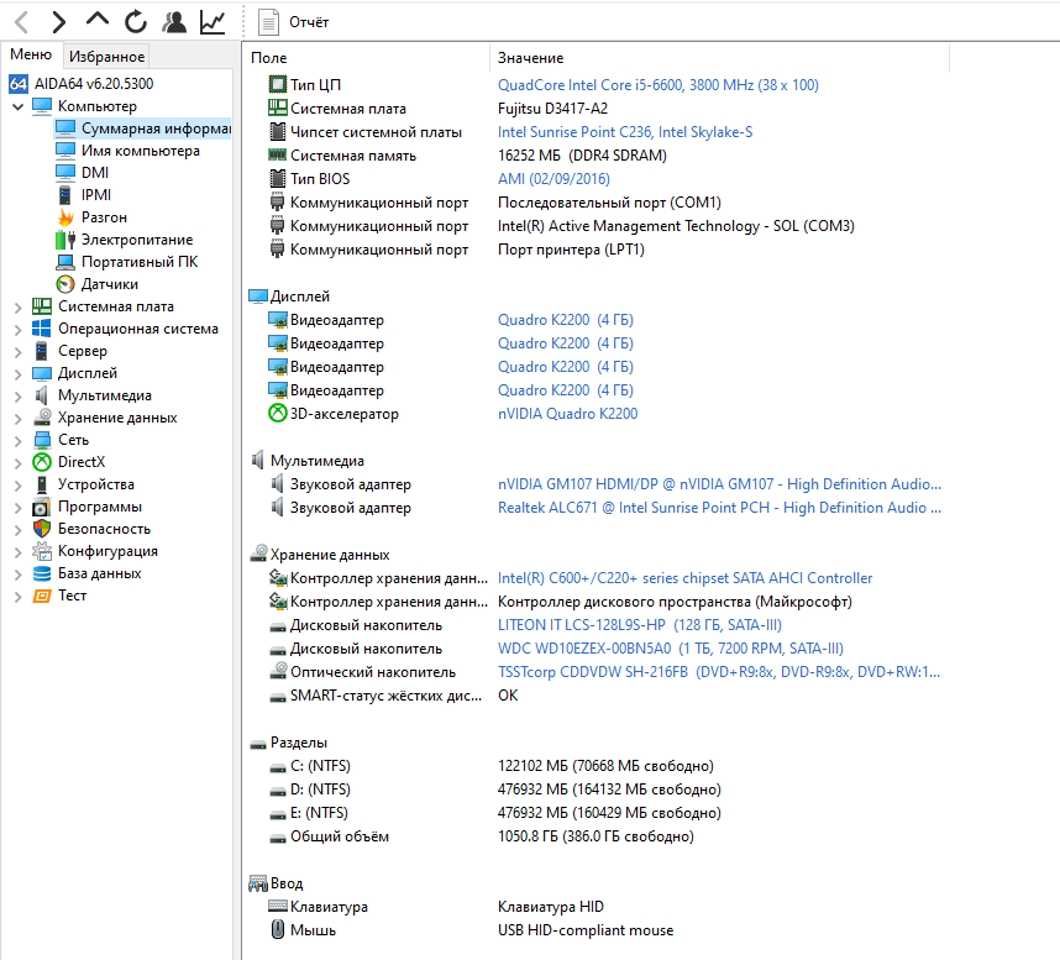Click the Разгон flame icon

pos(65,217)
